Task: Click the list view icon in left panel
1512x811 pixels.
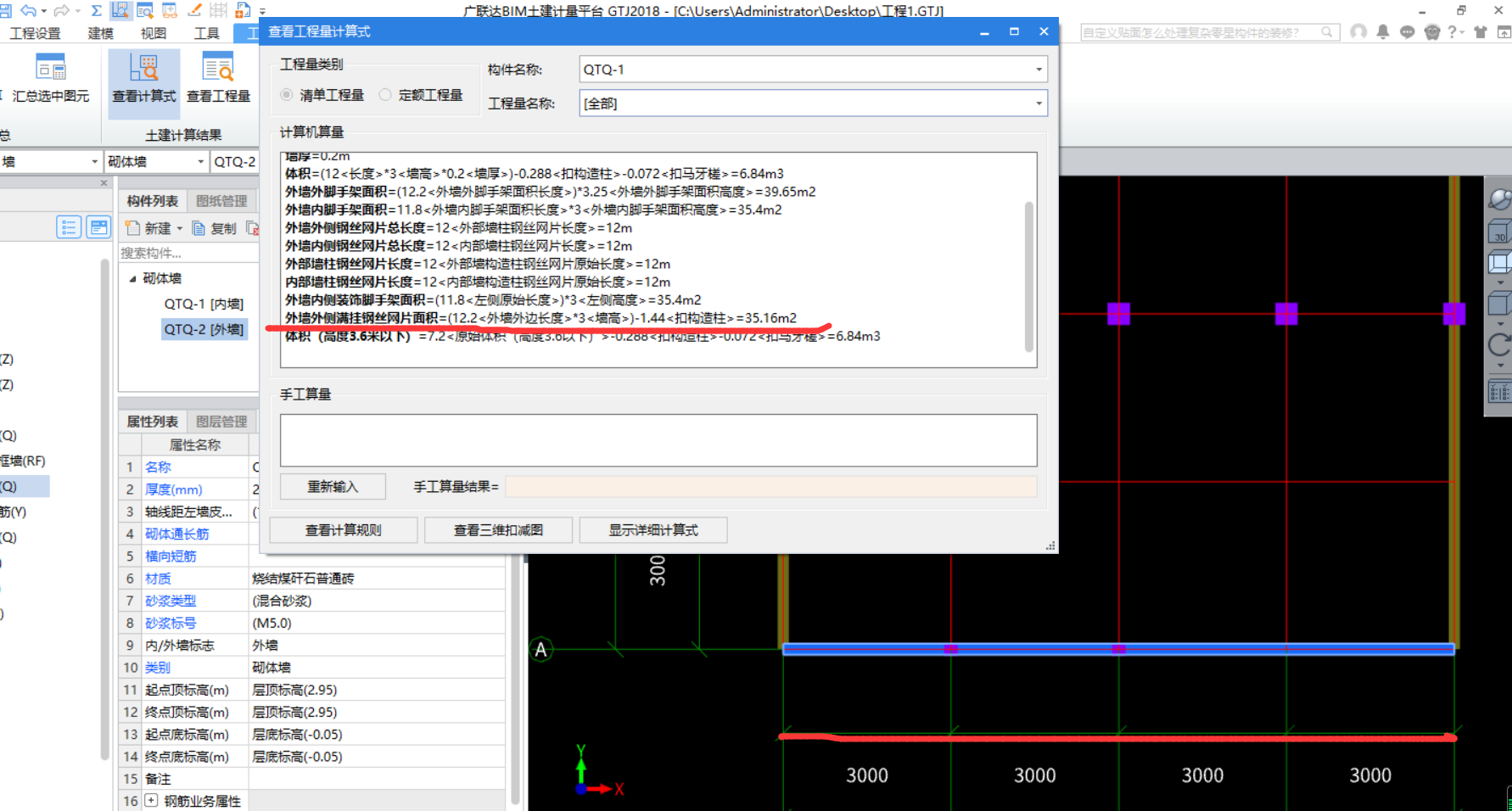Action: pos(69,227)
